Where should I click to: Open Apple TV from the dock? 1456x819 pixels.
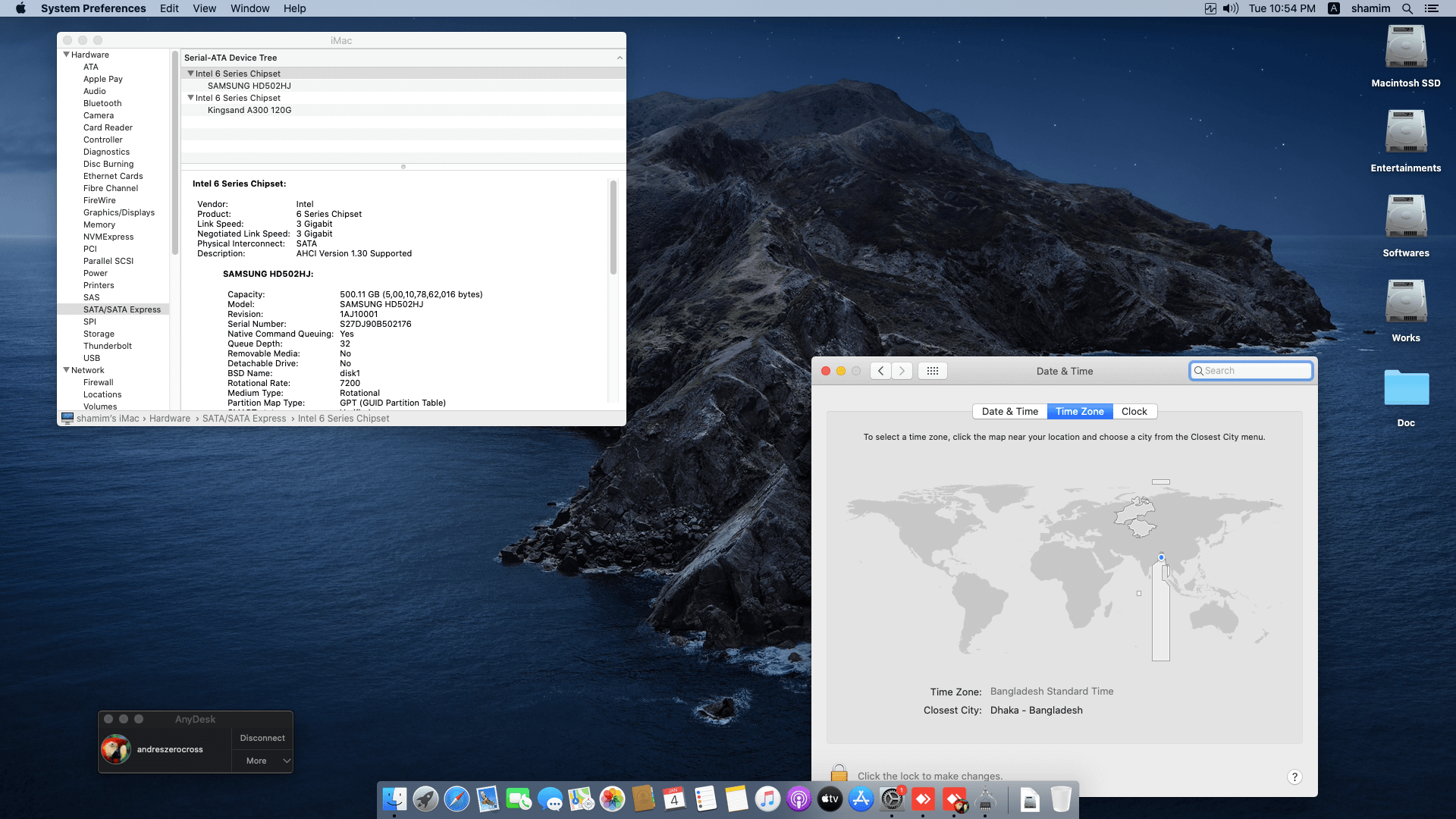tap(830, 799)
